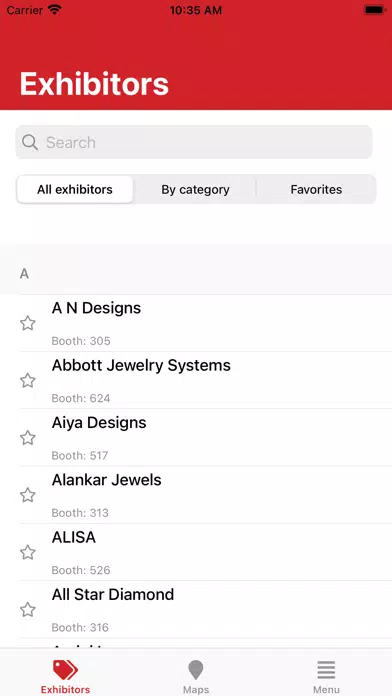The image size is (392, 696).
Task: Select the All exhibitors segment
Action: coord(75,190)
